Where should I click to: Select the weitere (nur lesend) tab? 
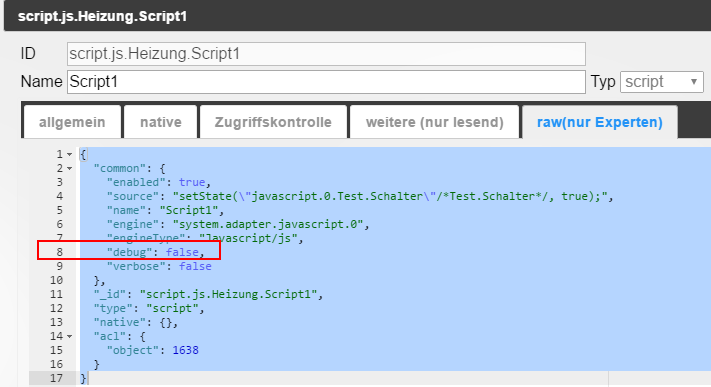434,122
